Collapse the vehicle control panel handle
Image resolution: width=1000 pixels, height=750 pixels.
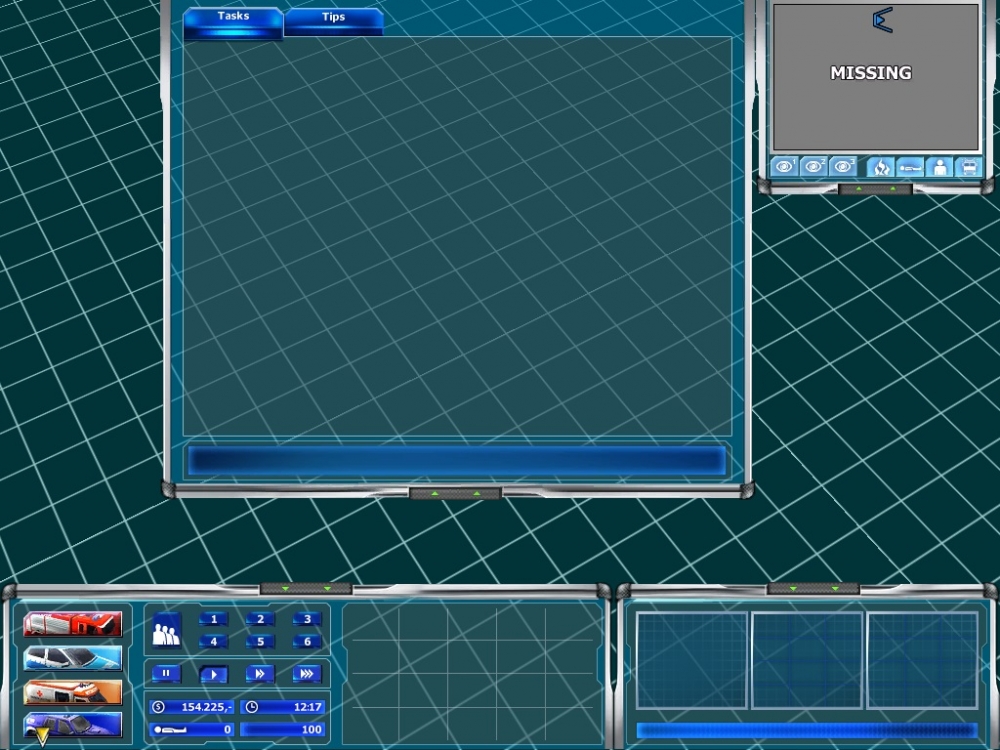coord(305,588)
